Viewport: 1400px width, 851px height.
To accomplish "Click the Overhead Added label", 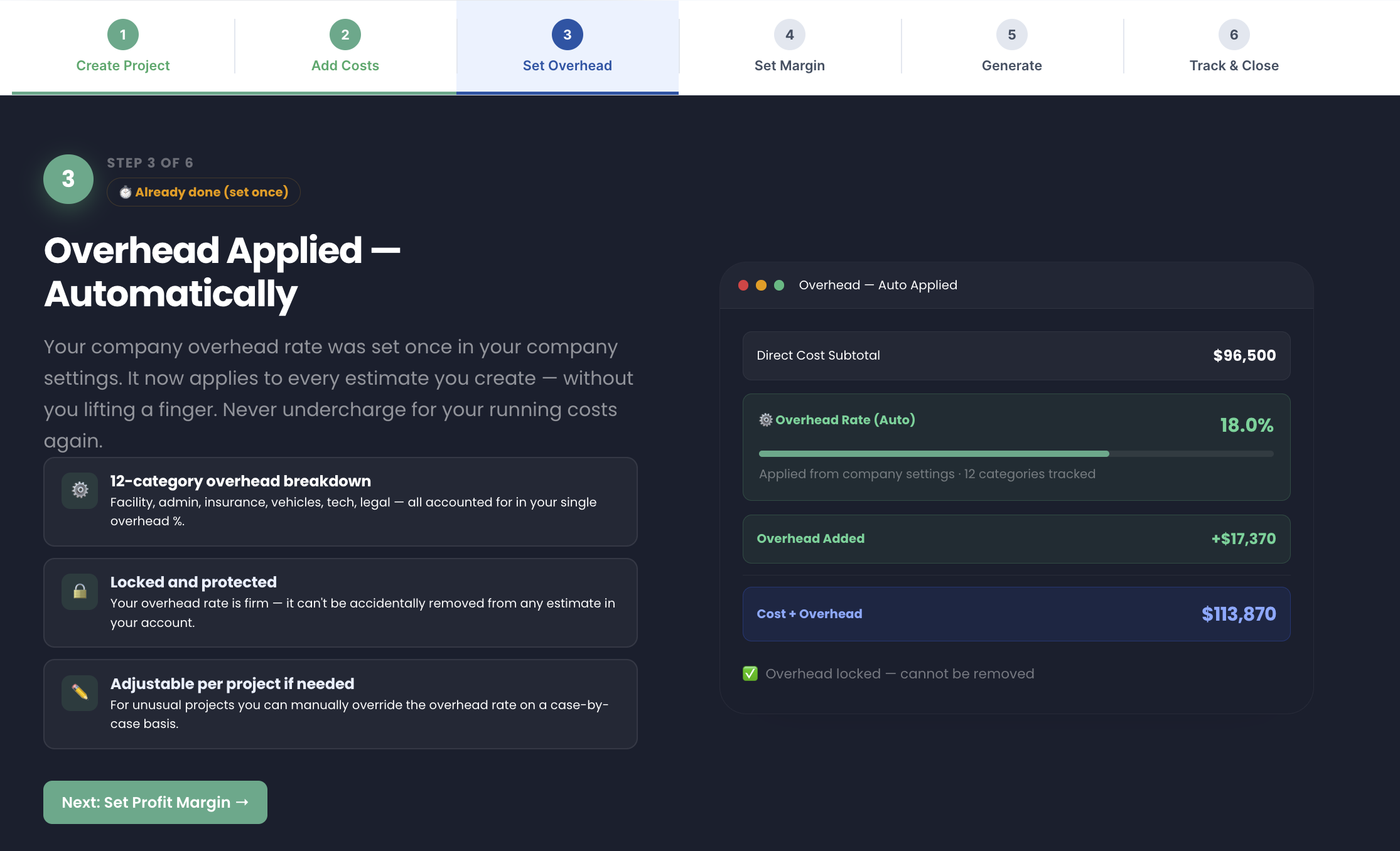I will click(810, 538).
